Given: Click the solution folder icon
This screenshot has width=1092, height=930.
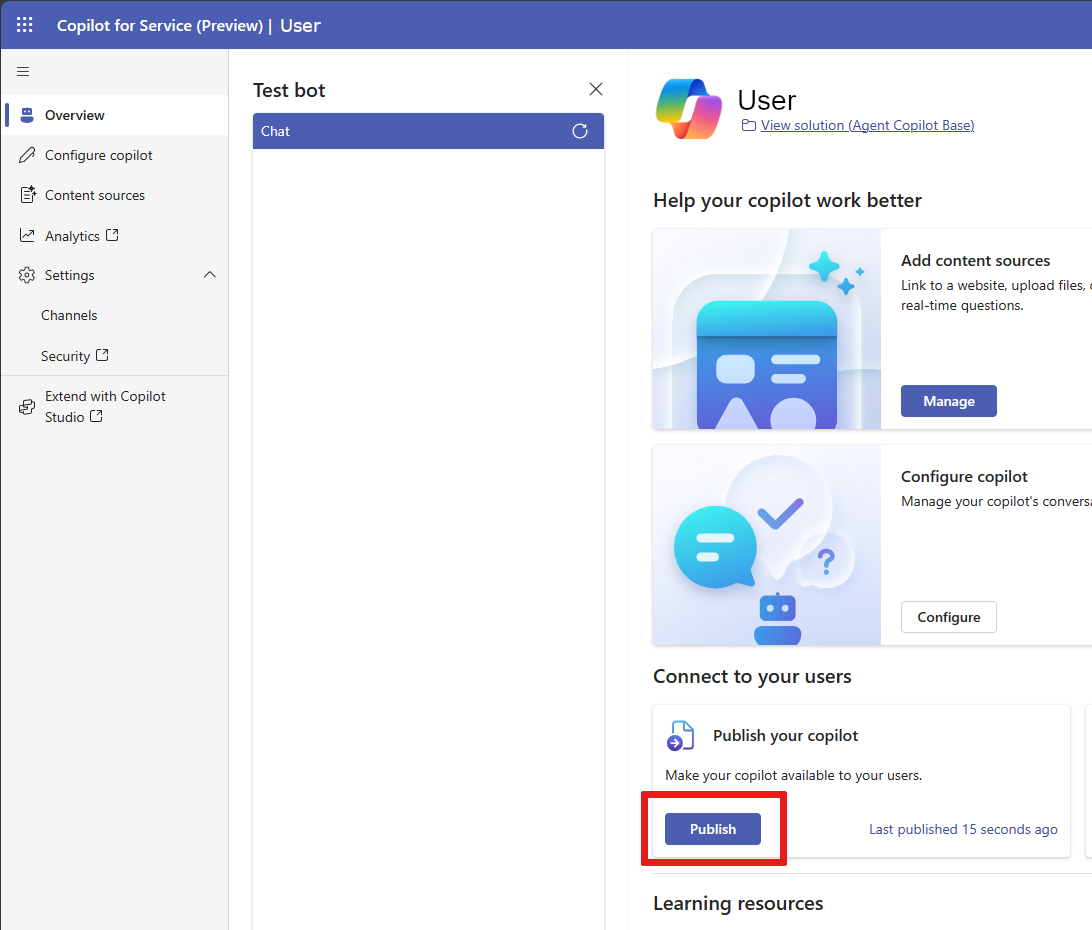Looking at the screenshot, I should (x=749, y=125).
